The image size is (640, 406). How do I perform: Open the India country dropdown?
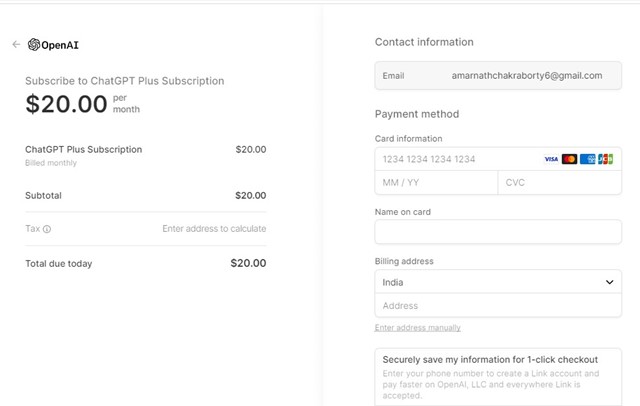coord(498,282)
